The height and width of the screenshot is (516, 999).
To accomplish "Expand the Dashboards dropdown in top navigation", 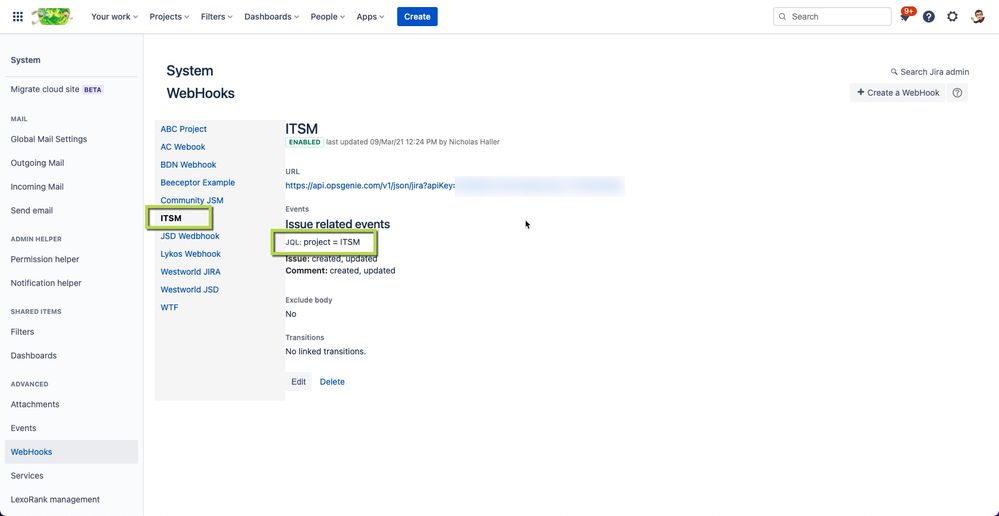I will click(271, 17).
